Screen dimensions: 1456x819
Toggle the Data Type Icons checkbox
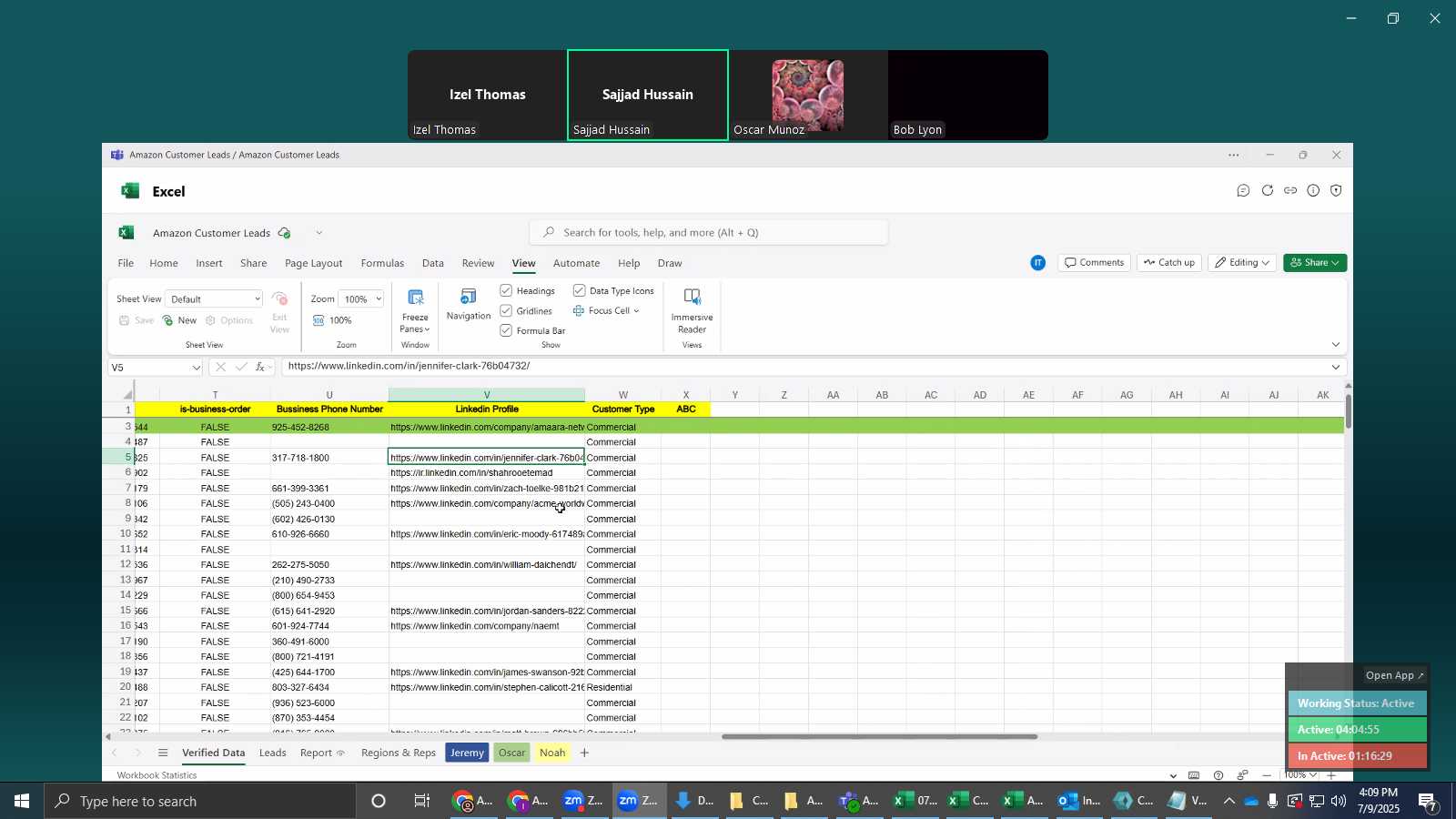point(579,291)
